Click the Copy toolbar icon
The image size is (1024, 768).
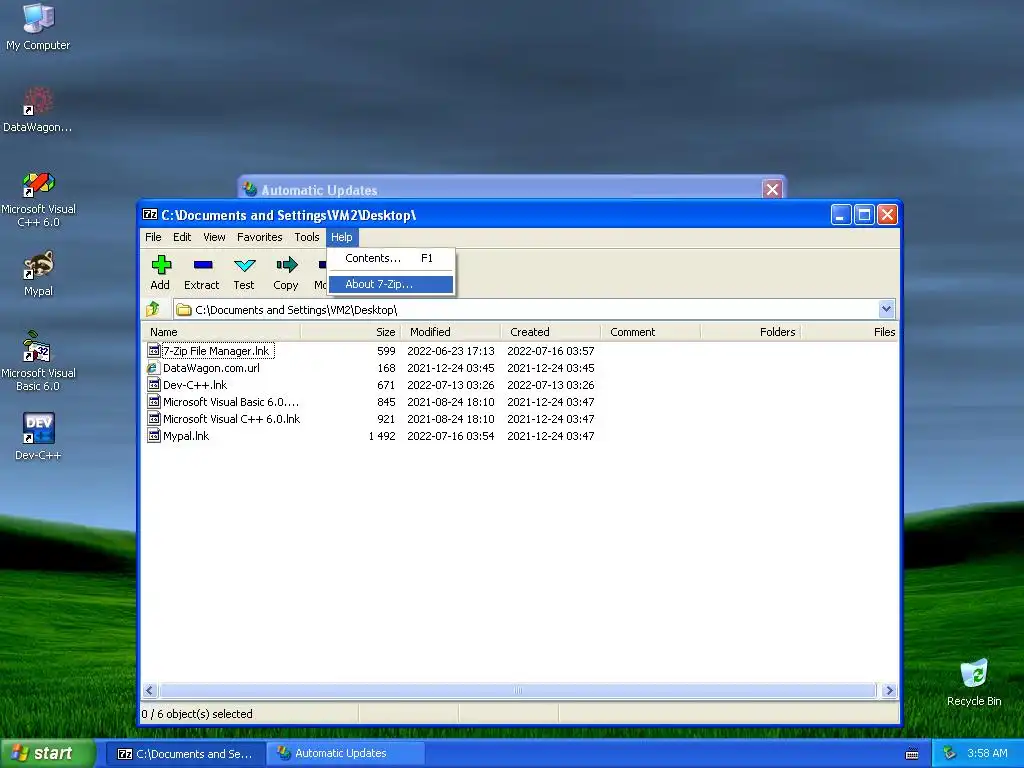click(286, 265)
